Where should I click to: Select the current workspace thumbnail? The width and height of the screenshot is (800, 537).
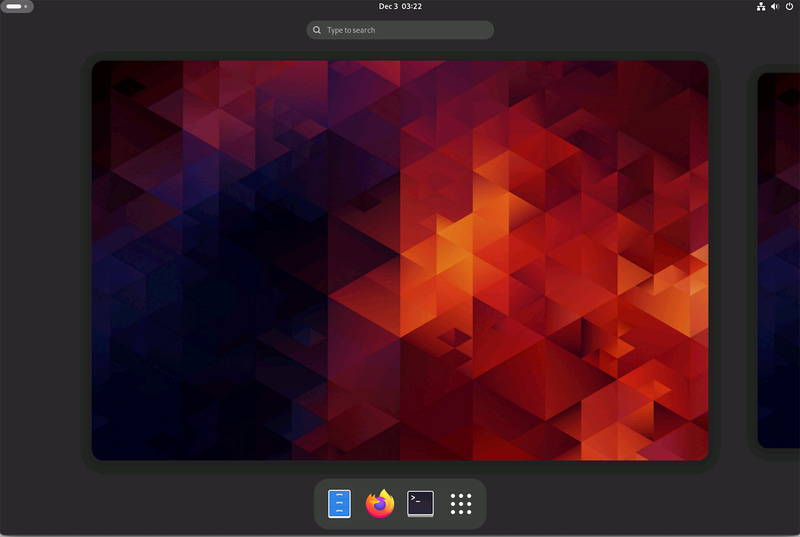point(400,260)
